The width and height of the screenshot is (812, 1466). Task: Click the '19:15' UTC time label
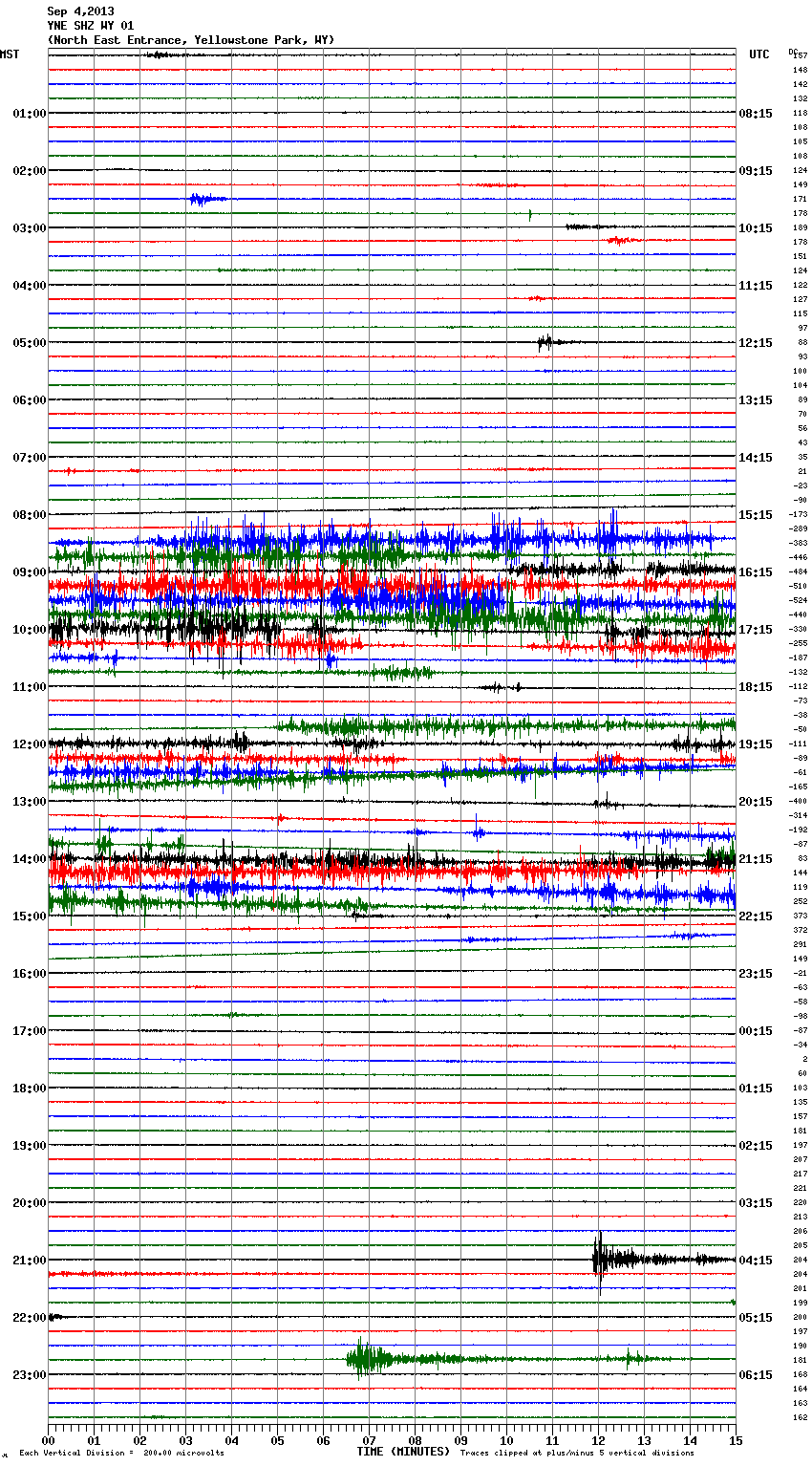click(x=756, y=744)
